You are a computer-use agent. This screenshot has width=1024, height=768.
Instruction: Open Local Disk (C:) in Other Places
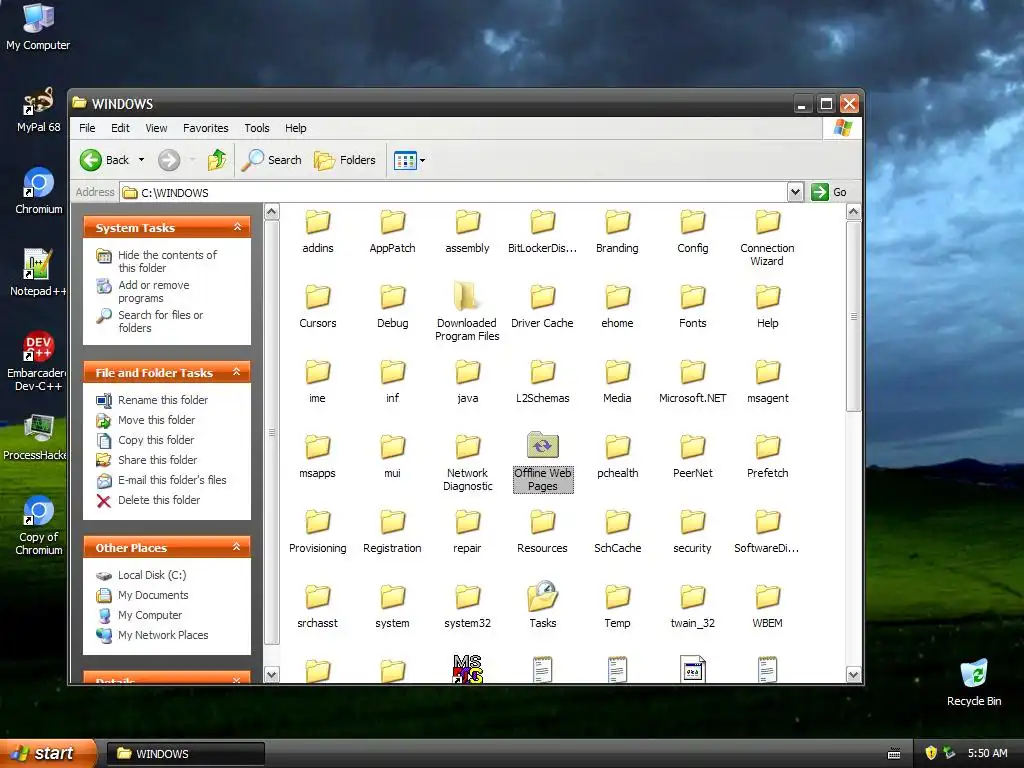[141, 575]
